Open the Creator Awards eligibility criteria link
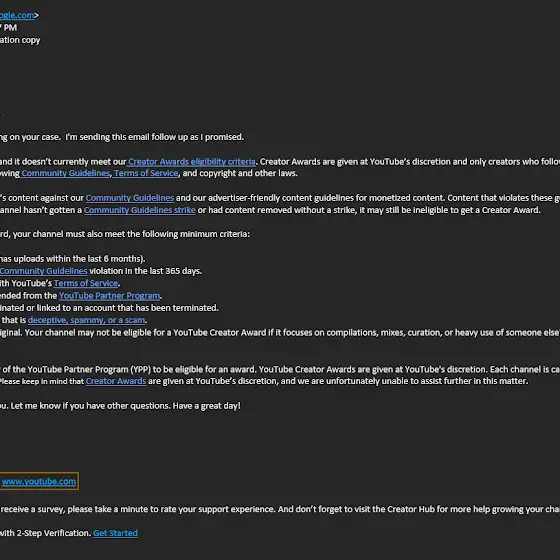 click(x=191, y=162)
